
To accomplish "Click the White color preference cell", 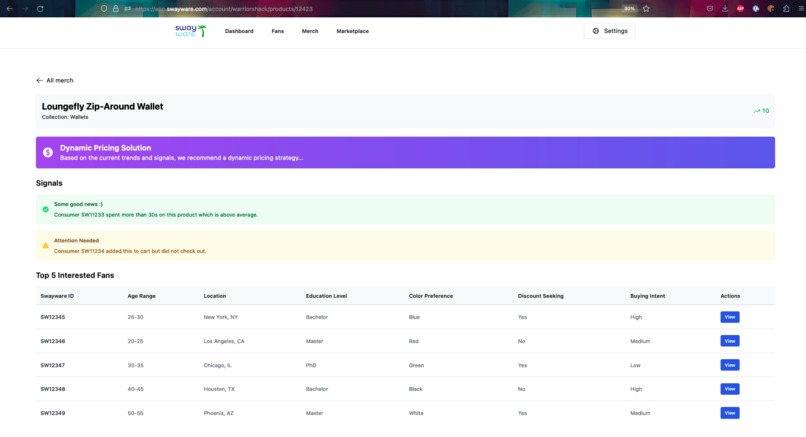I will [x=416, y=413].
